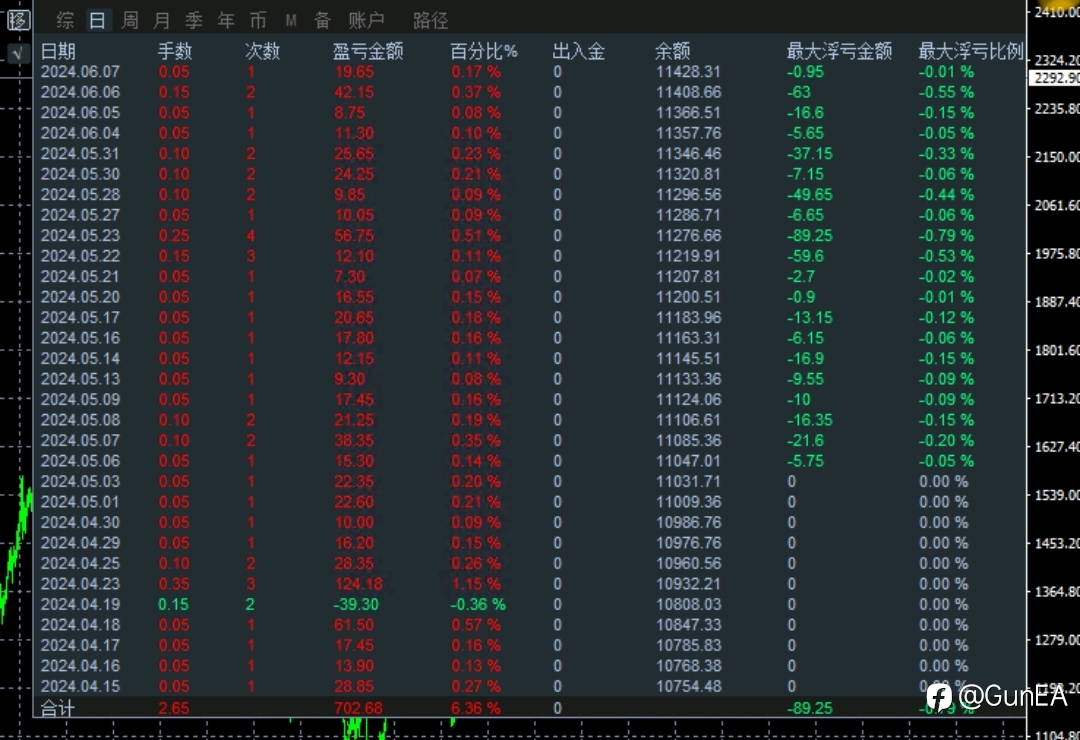Click the -39.30 loss amount
The image size is (1080, 740).
click(x=356, y=605)
